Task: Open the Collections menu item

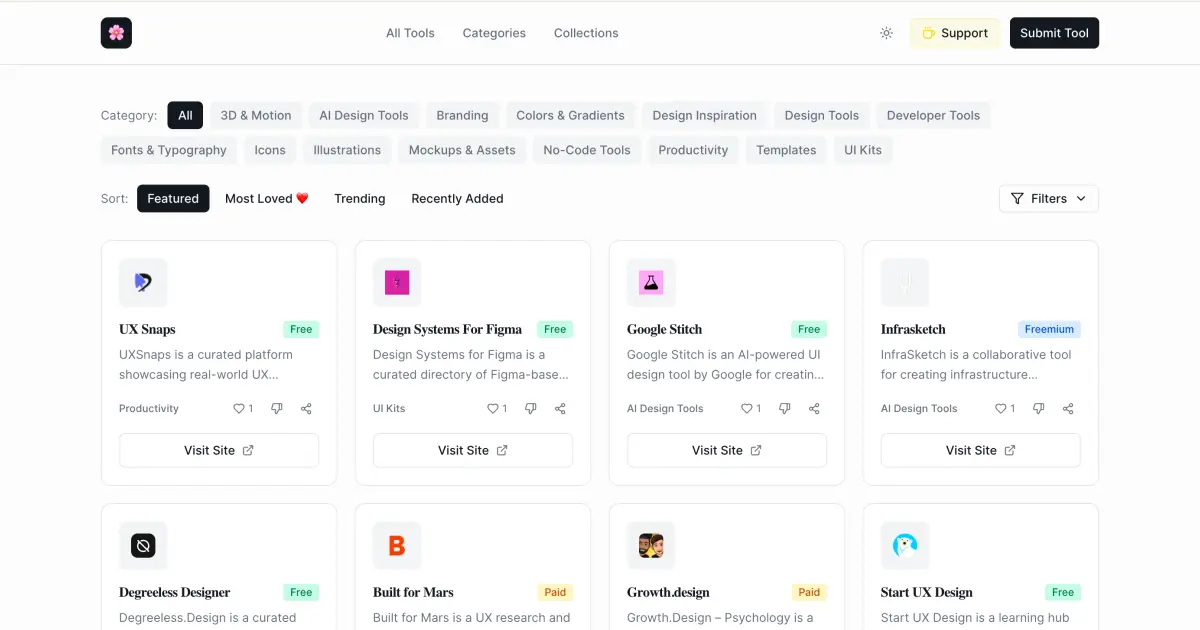Action: (586, 33)
